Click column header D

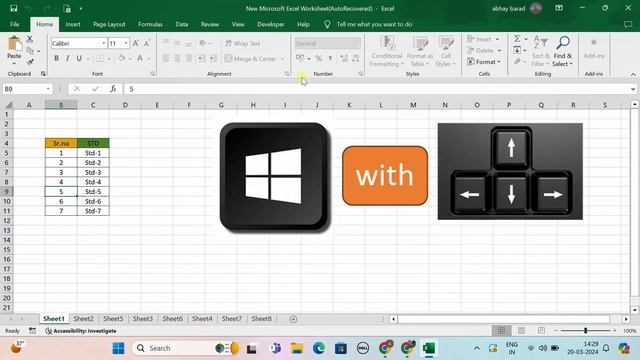125,105
